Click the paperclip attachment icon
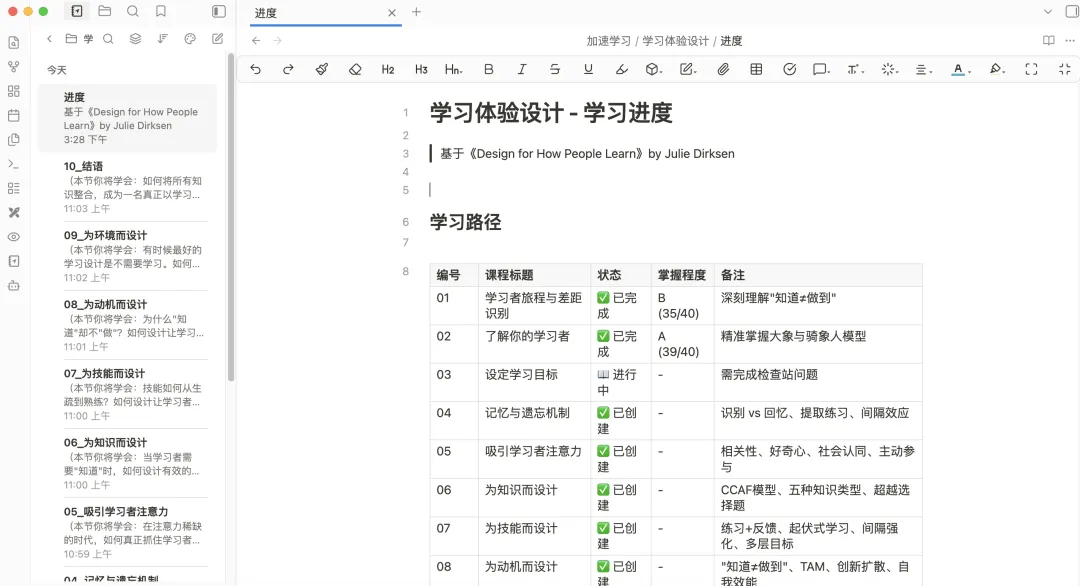Screen dimensions: 1080x586 coord(723,69)
